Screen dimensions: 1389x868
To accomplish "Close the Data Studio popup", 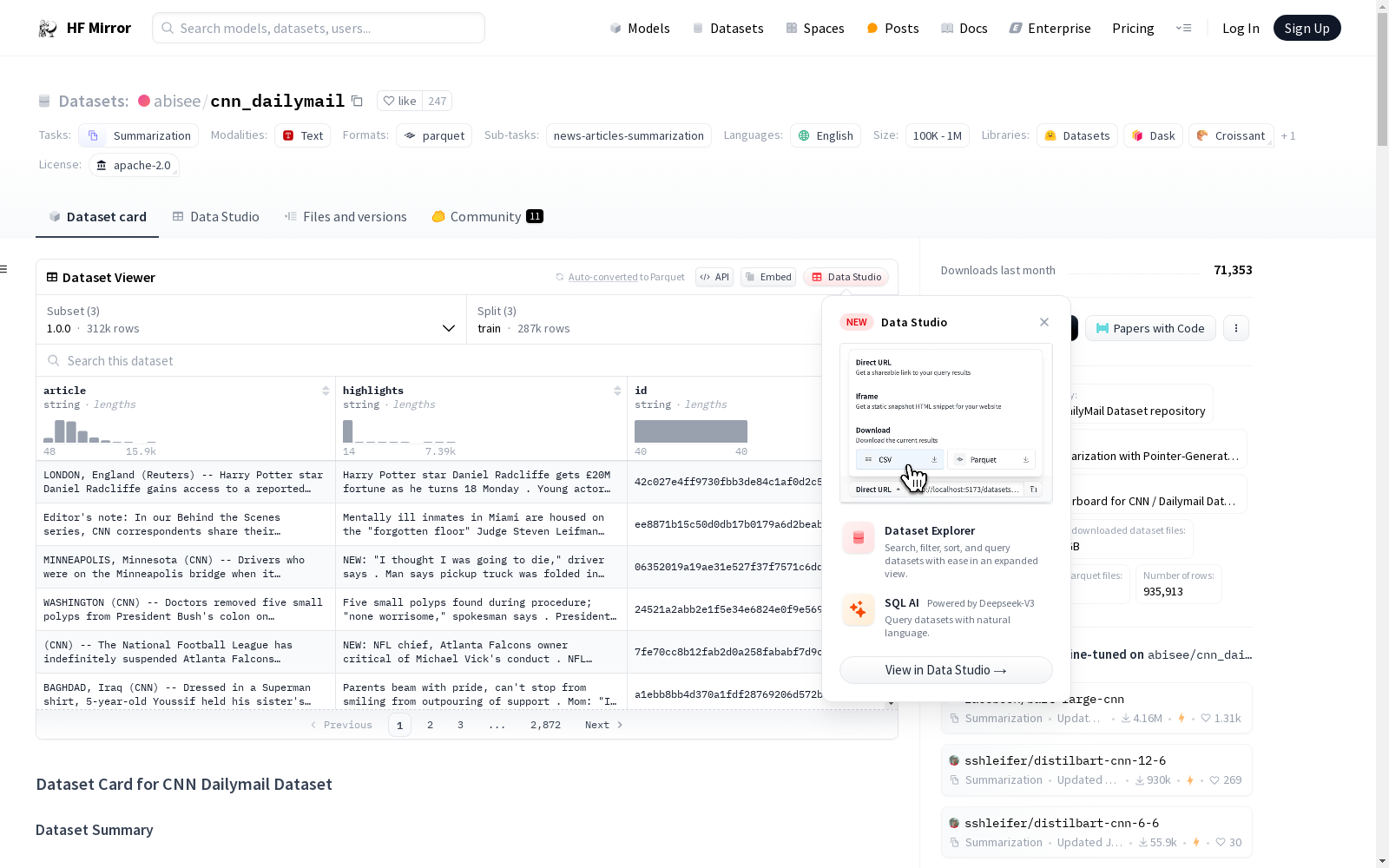I will click(1044, 322).
